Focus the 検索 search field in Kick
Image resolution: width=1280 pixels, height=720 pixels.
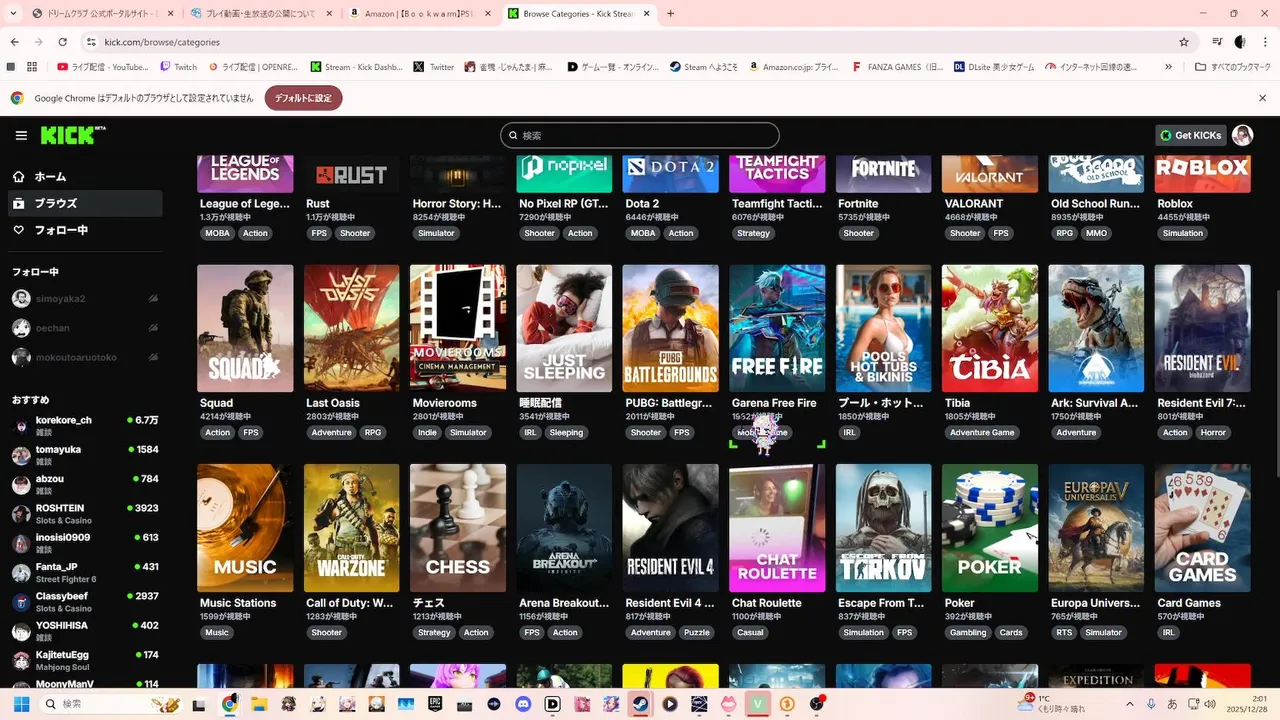639,135
